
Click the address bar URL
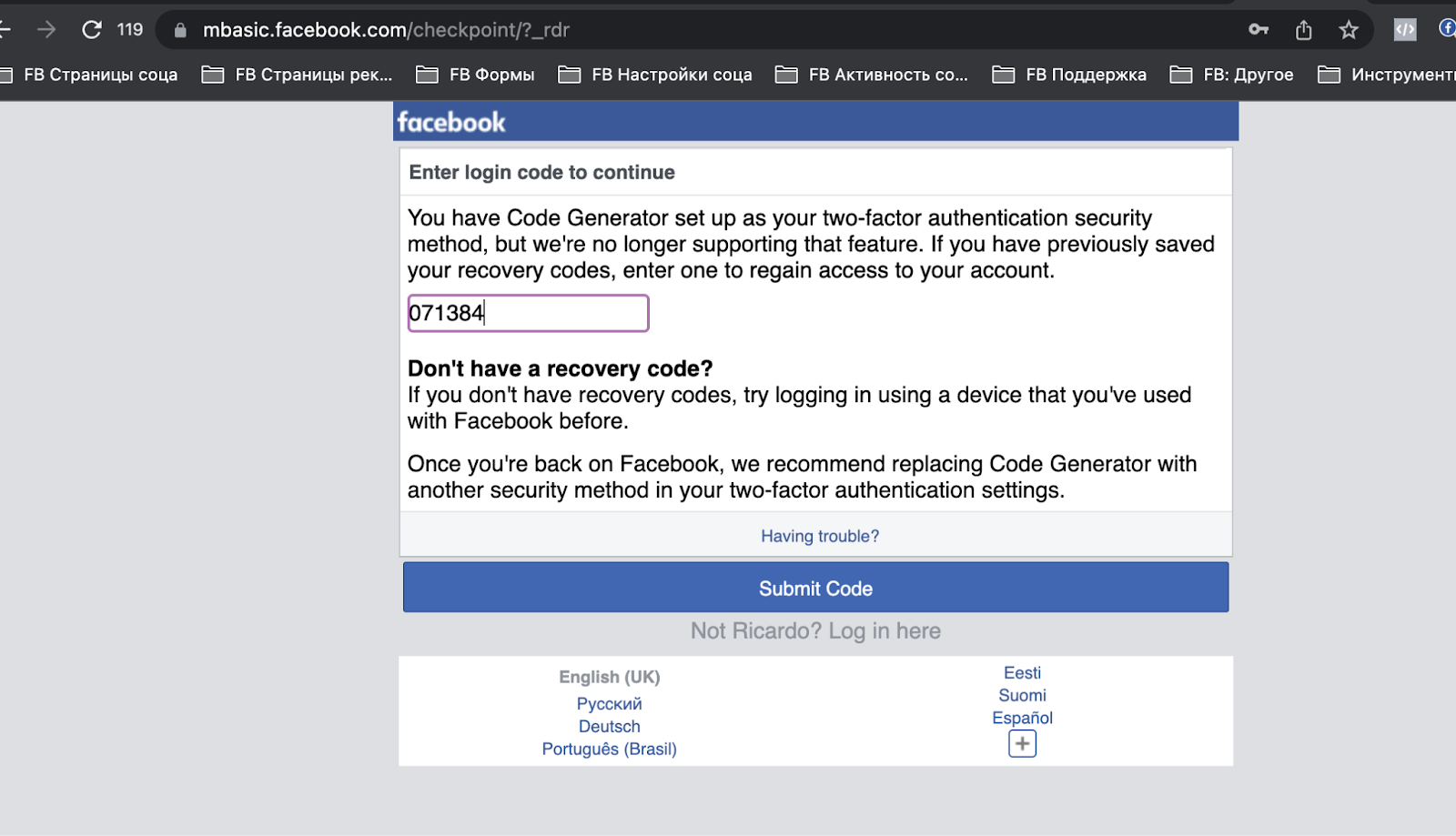[x=386, y=30]
